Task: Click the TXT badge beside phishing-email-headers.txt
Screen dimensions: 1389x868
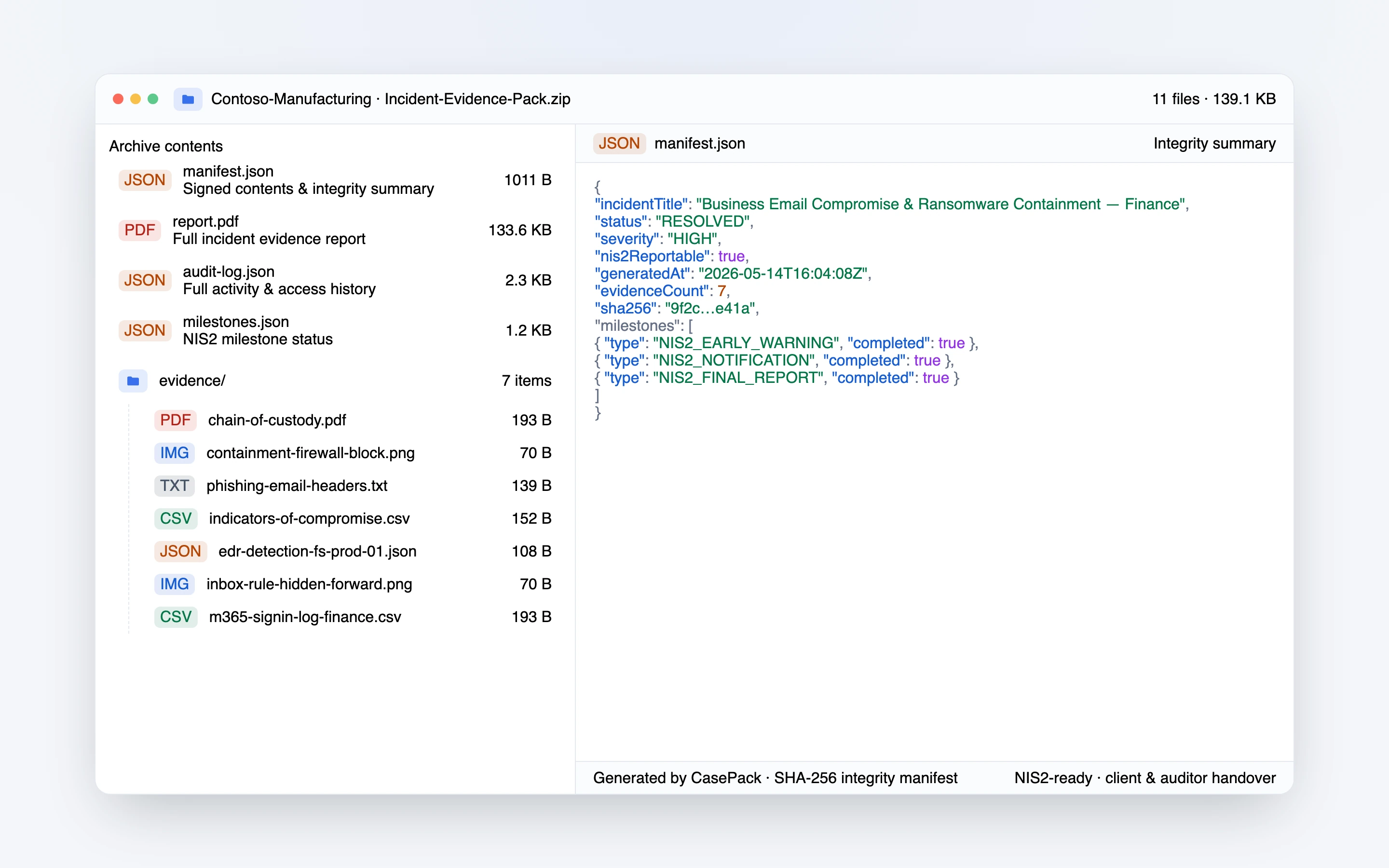Action: pyautogui.click(x=175, y=486)
